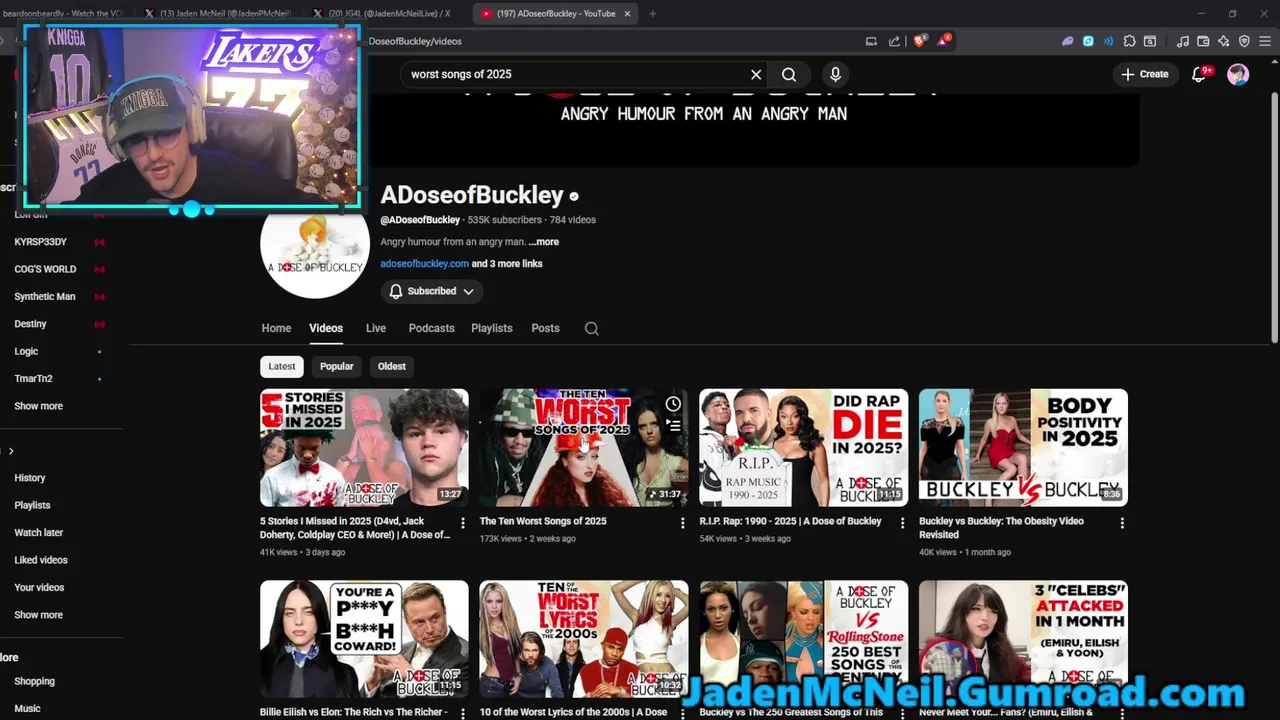The image size is (1280, 720).
Task: Switch to the ADoseofBuckley YouTube browser tab
Action: click(555, 14)
